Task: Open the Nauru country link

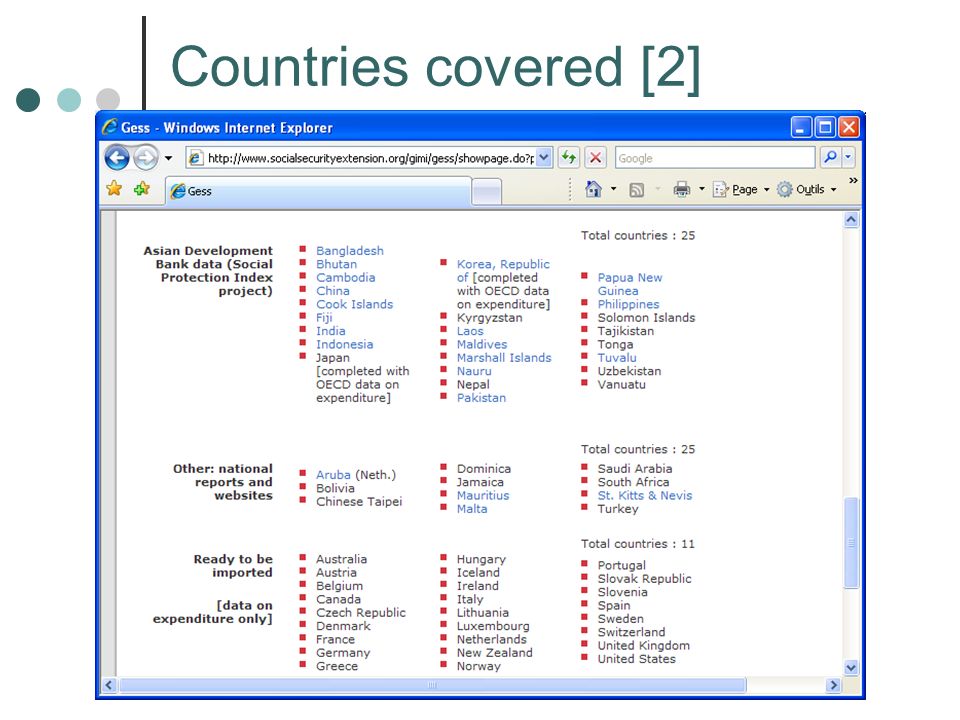Action: click(474, 372)
